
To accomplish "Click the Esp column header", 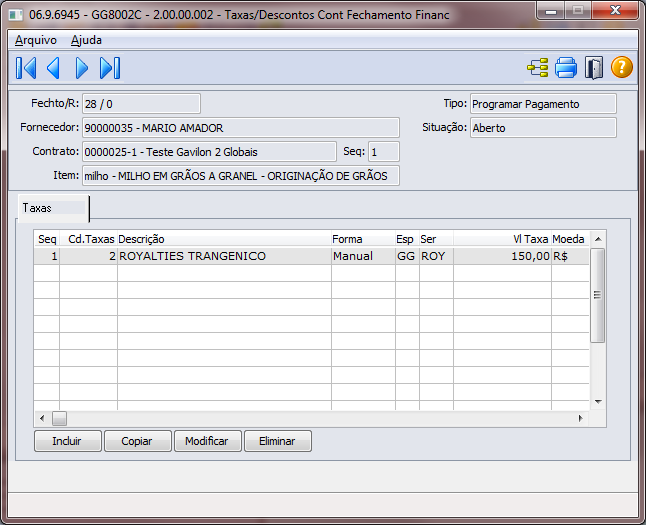I will tap(407, 239).
